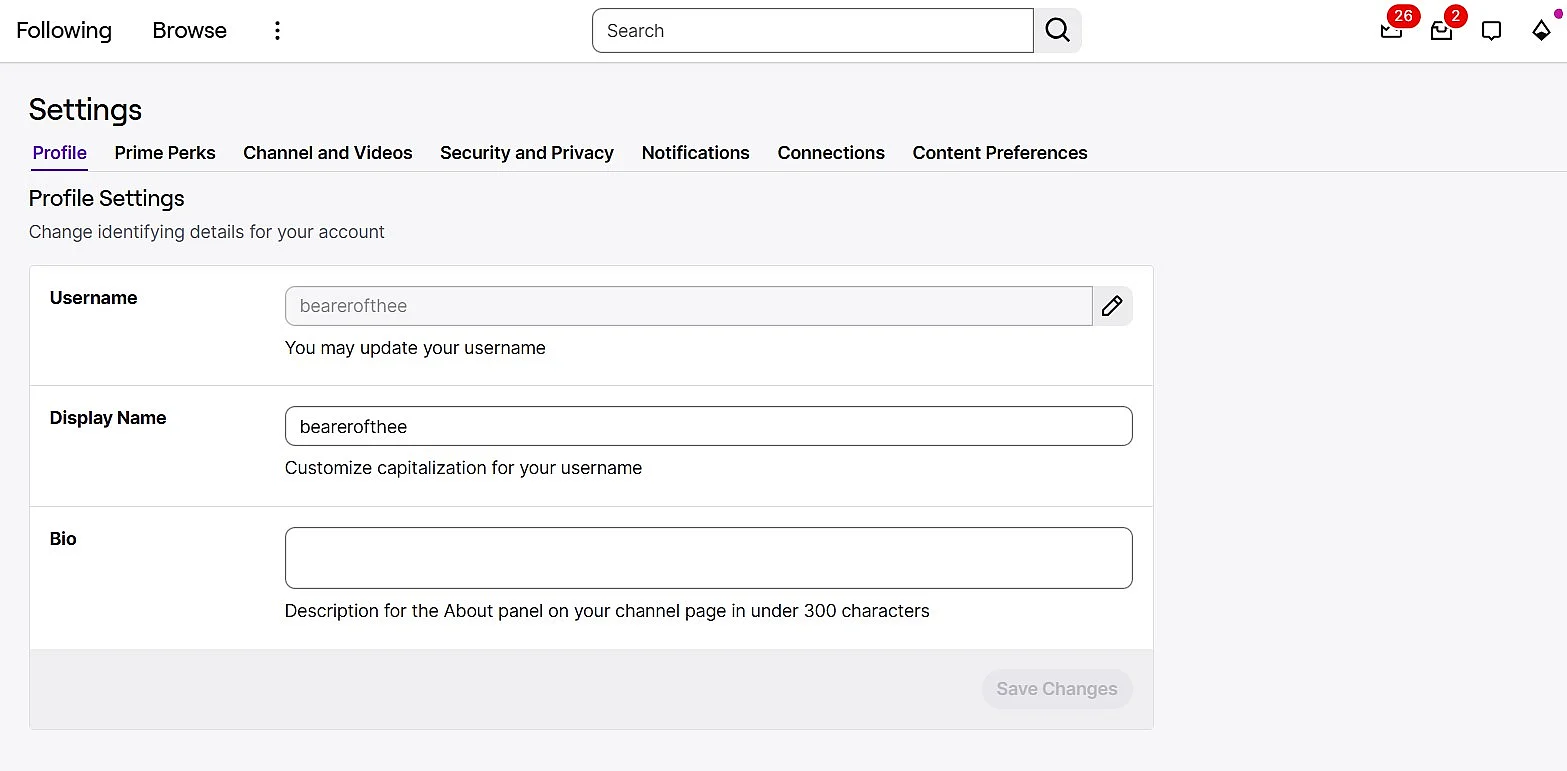
Task: Open the tray icon with 2 badge
Action: point(1441,31)
